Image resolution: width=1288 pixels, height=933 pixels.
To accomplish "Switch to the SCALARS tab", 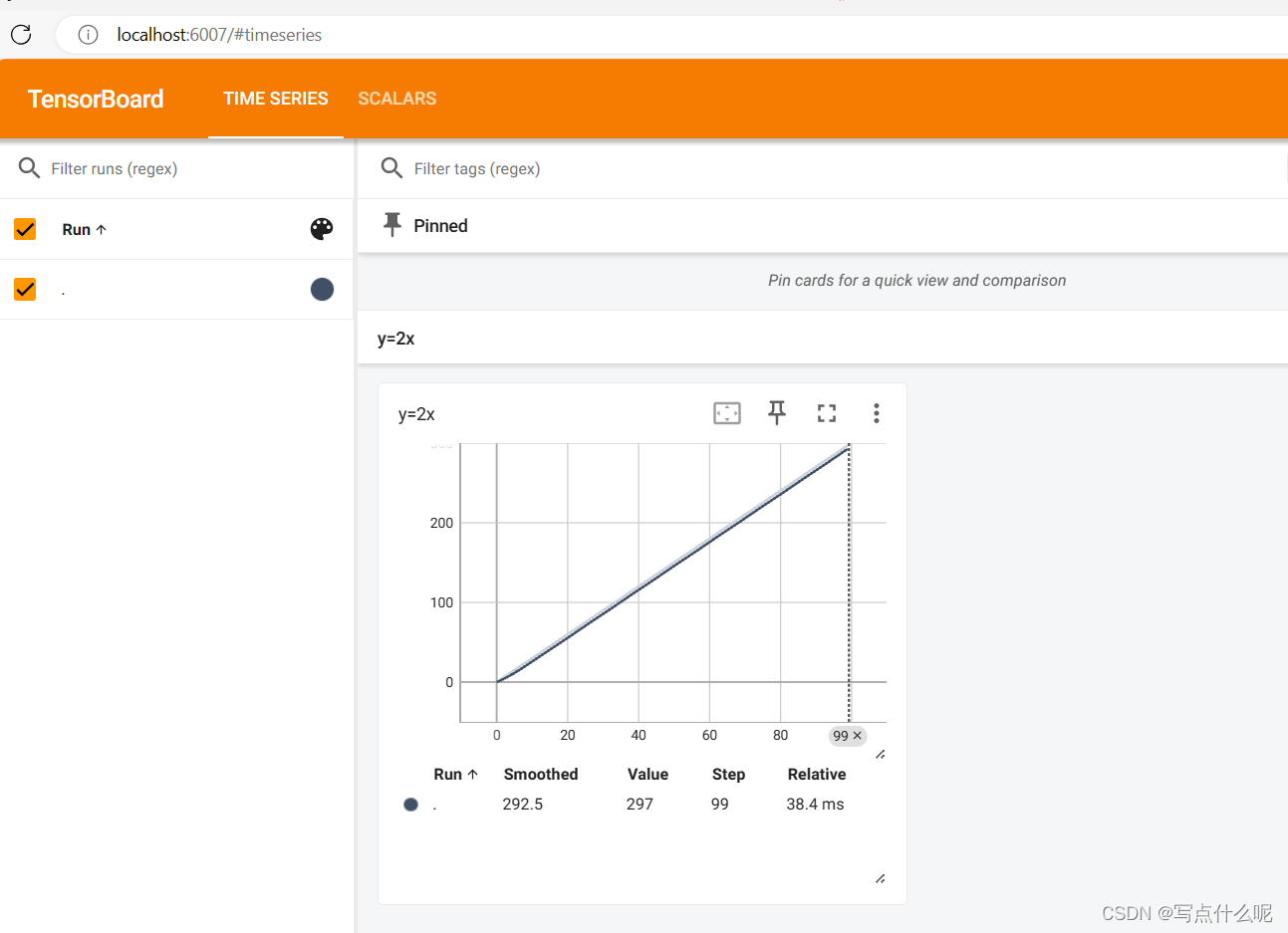I will tap(397, 99).
